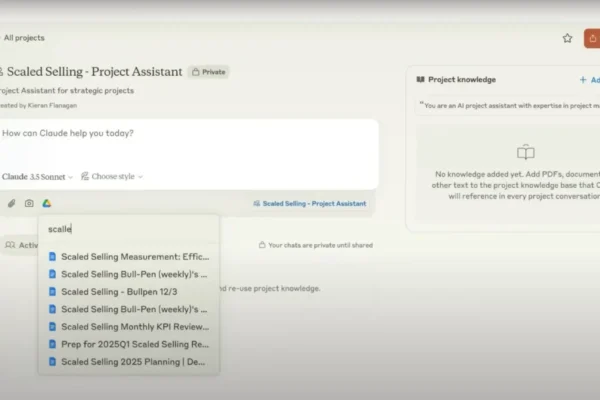
Task: Select Scaled Selling 2025 Planning document
Action: click(x=129, y=362)
